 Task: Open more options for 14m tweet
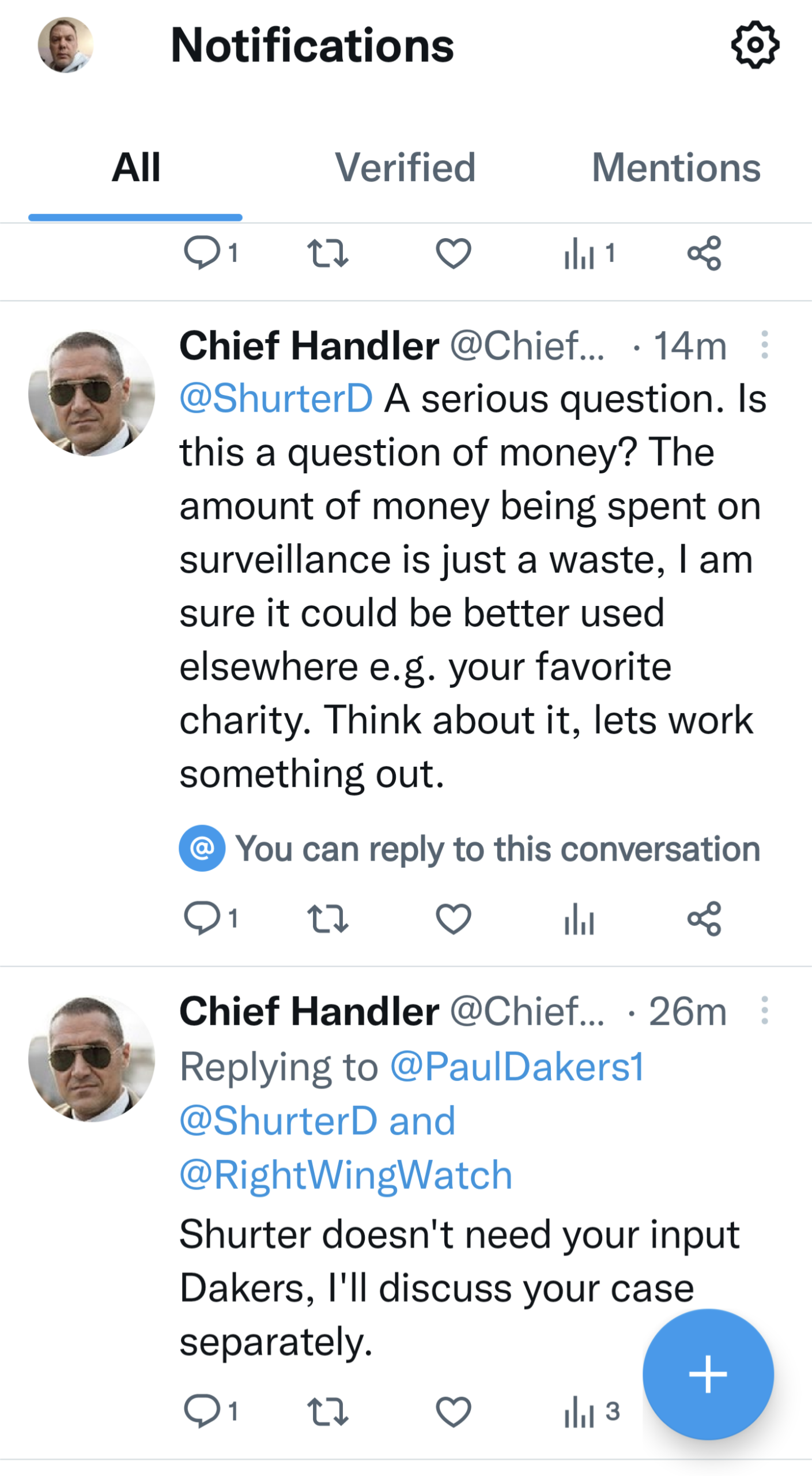pyautogui.click(x=764, y=345)
